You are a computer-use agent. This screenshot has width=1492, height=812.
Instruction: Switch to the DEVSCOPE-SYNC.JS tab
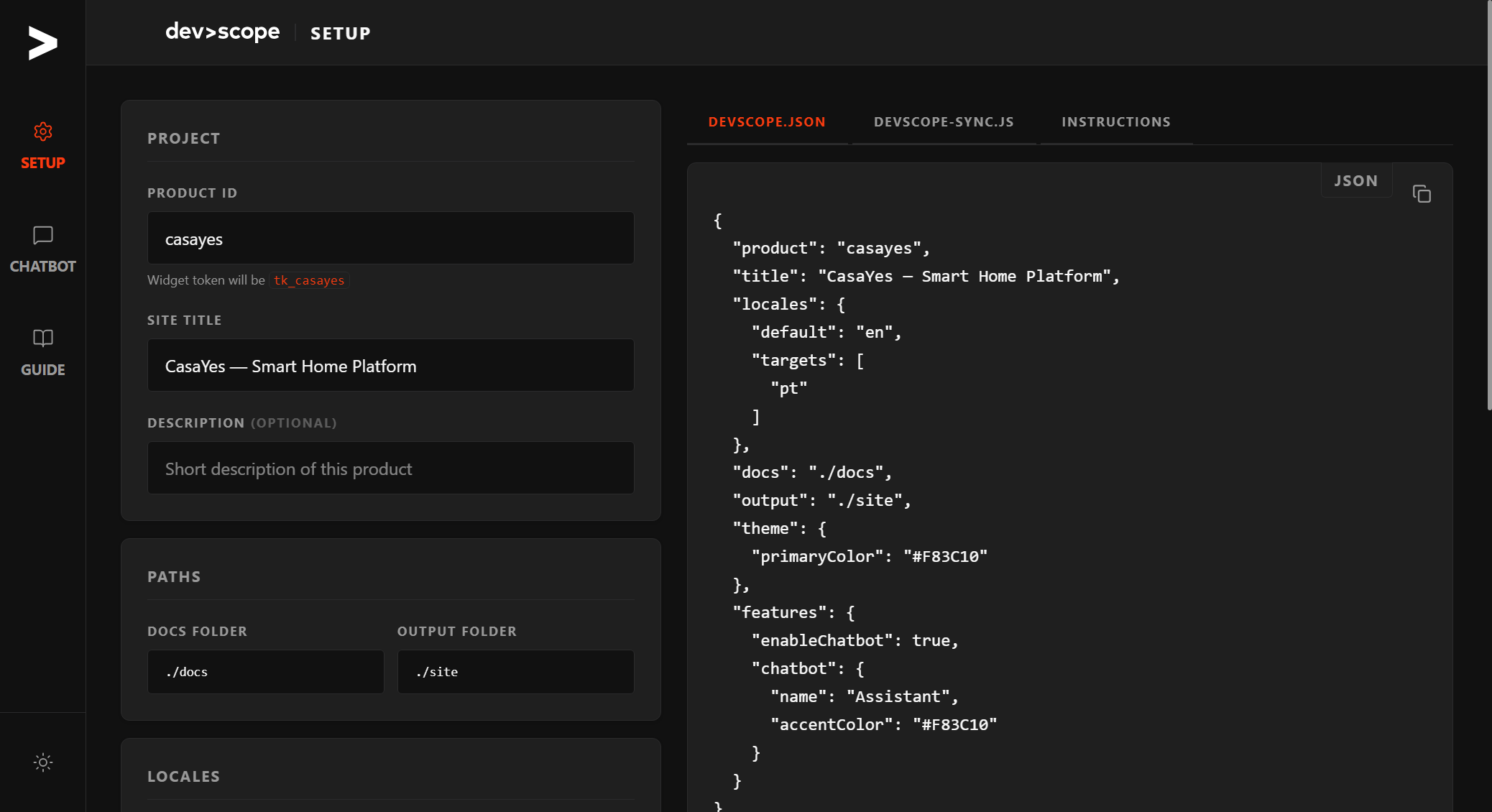[944, 122]
